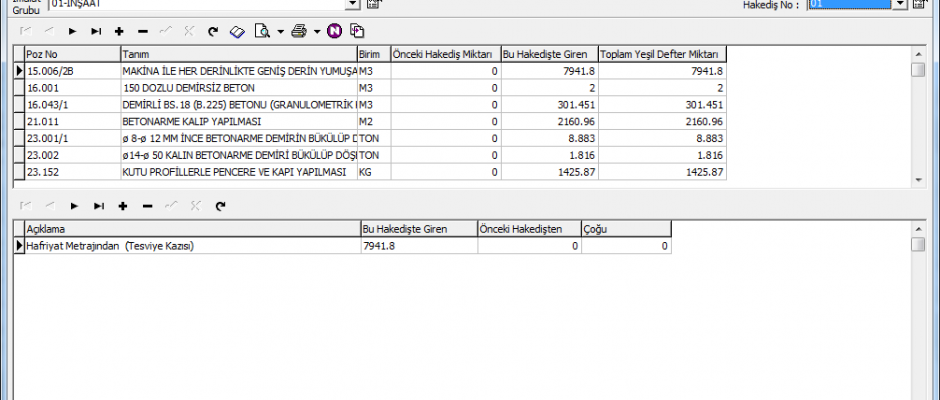Click the print preview magnifier icon

pos(262,32)
